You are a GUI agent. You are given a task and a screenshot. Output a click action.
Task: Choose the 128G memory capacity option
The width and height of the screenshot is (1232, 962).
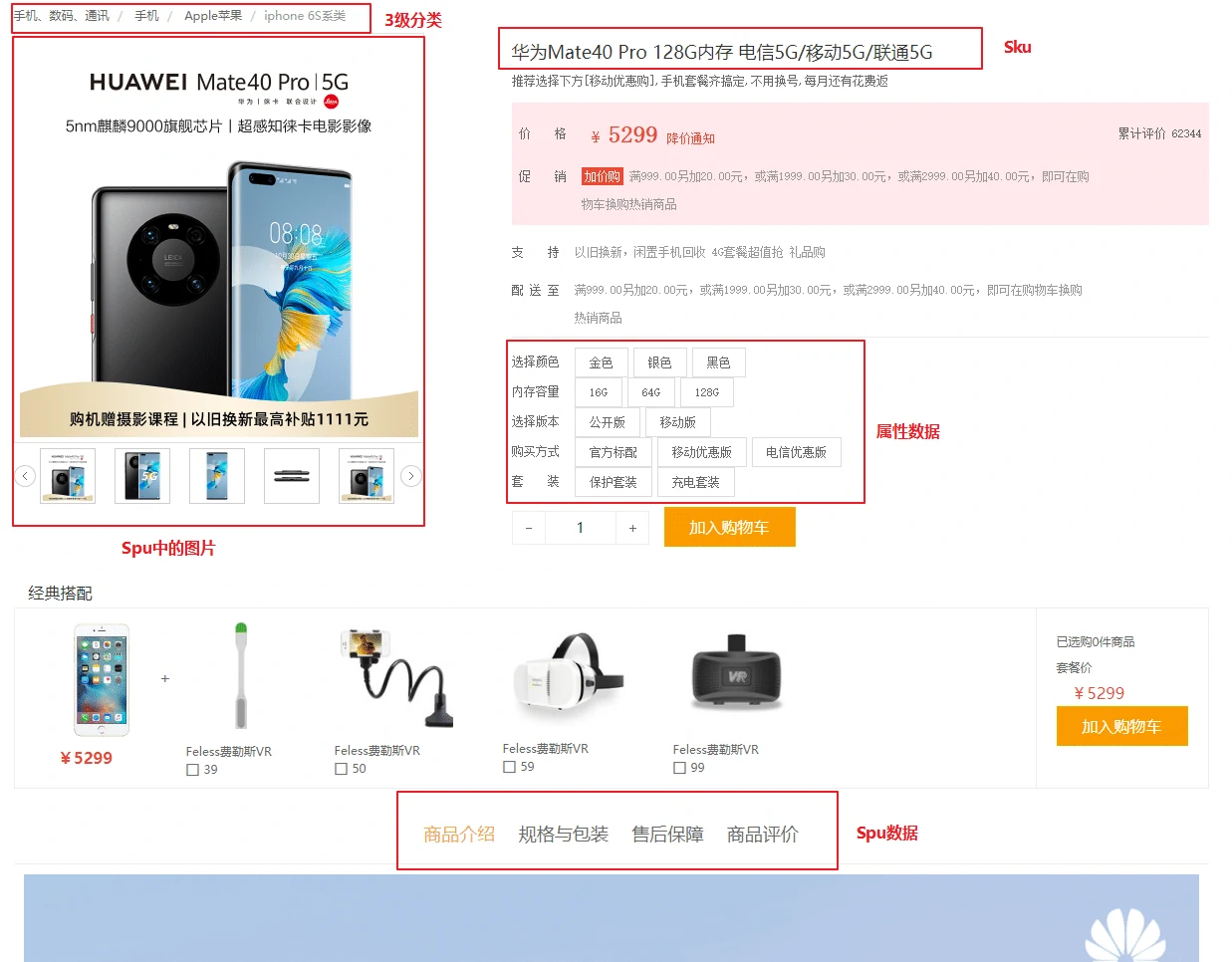pos(707,392)
